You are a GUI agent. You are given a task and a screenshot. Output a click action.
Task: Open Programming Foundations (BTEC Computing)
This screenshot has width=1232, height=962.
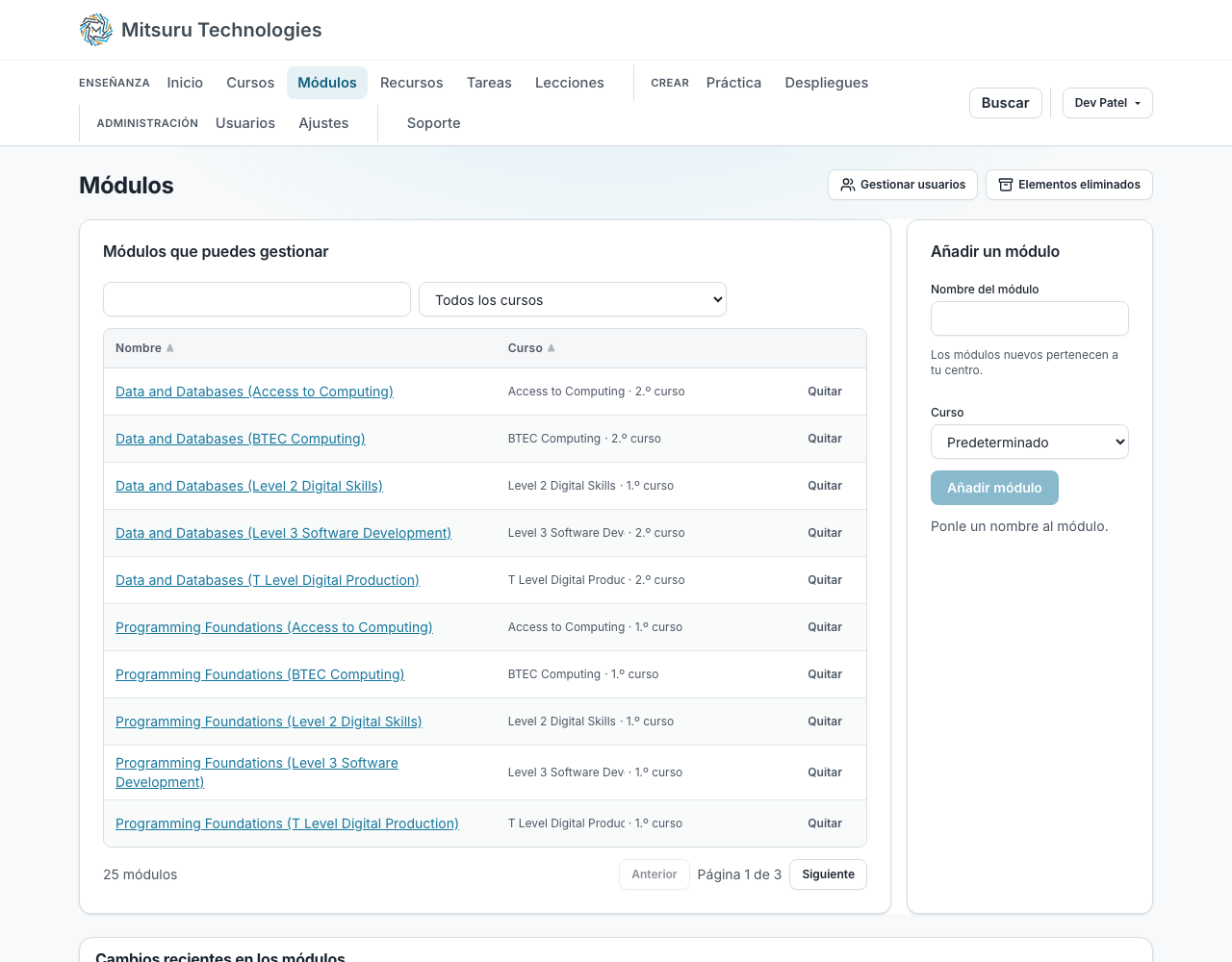[x=260, y=674]
